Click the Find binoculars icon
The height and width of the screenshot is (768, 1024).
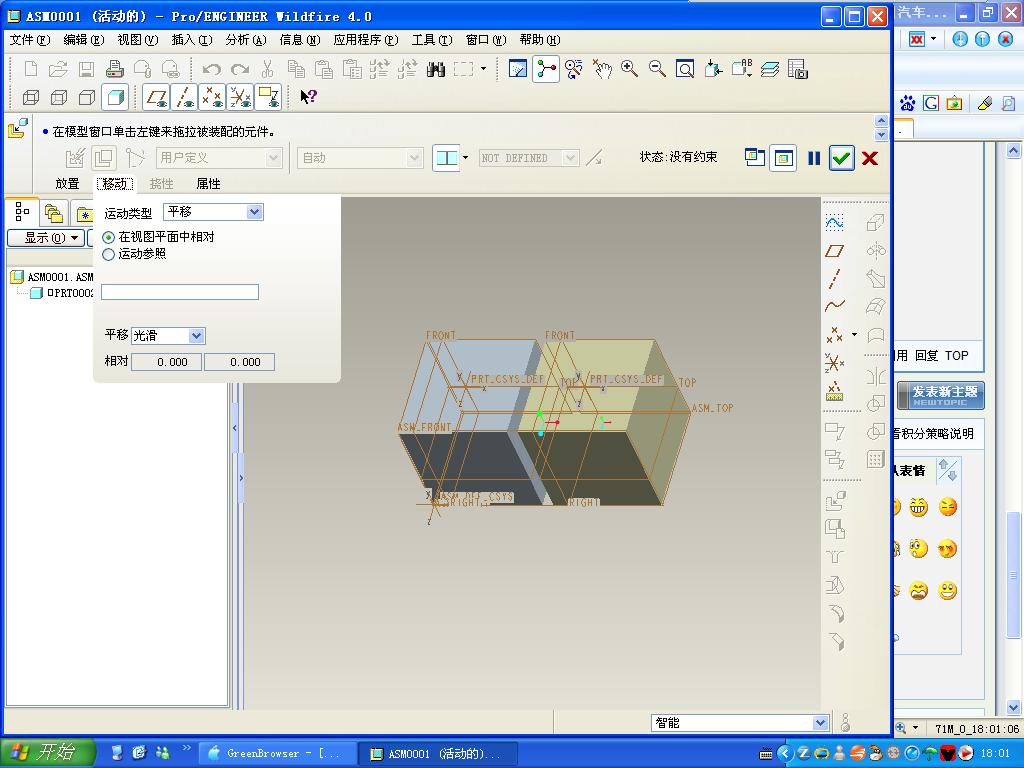(x=436, y=69)
